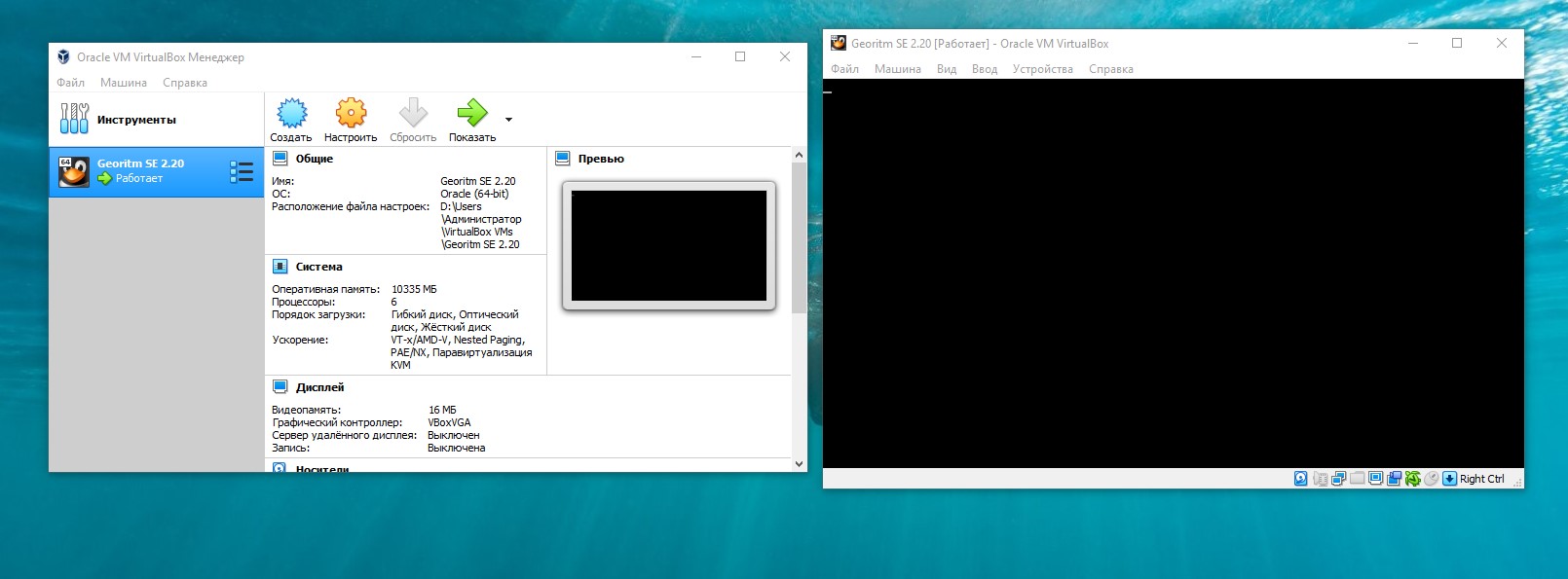The image size is (1568, 579).
Task: Click the Система chip icon
Action: pos(280,267)
